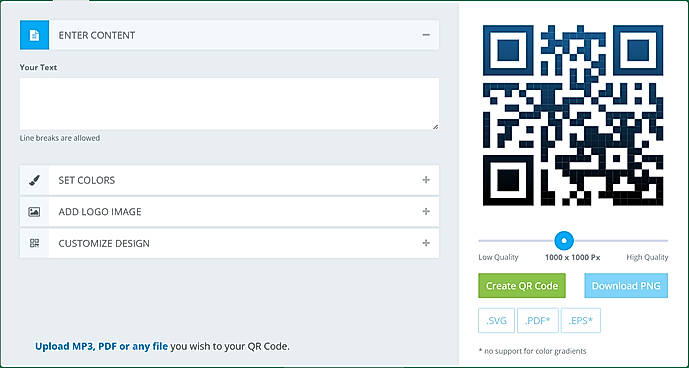Click the ADD LOGO IMAGE label
Viewport: 689px width, 368px height.
(100, 212)
